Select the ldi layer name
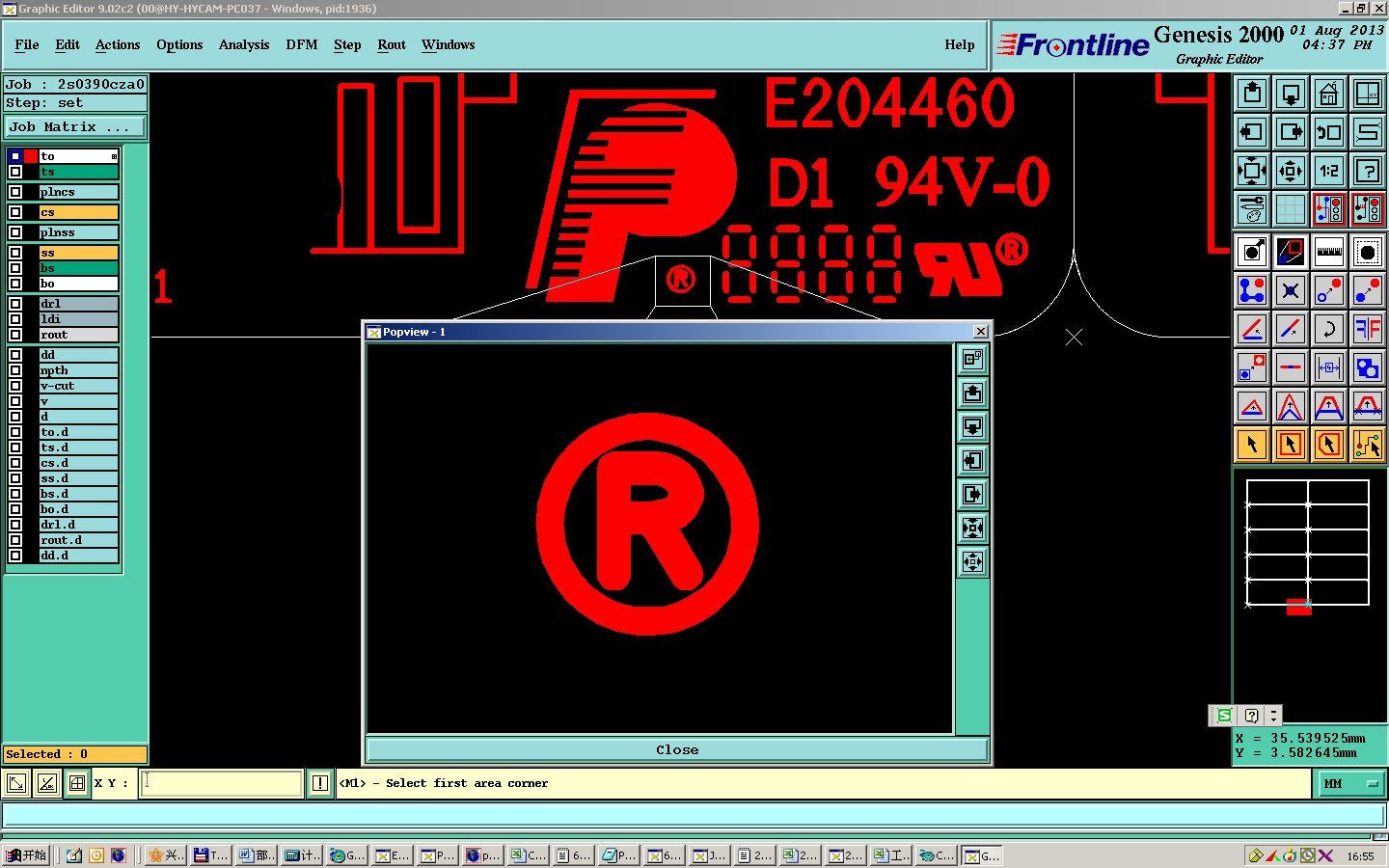This screenshot has height=868, width=1389. coord(78,319)
